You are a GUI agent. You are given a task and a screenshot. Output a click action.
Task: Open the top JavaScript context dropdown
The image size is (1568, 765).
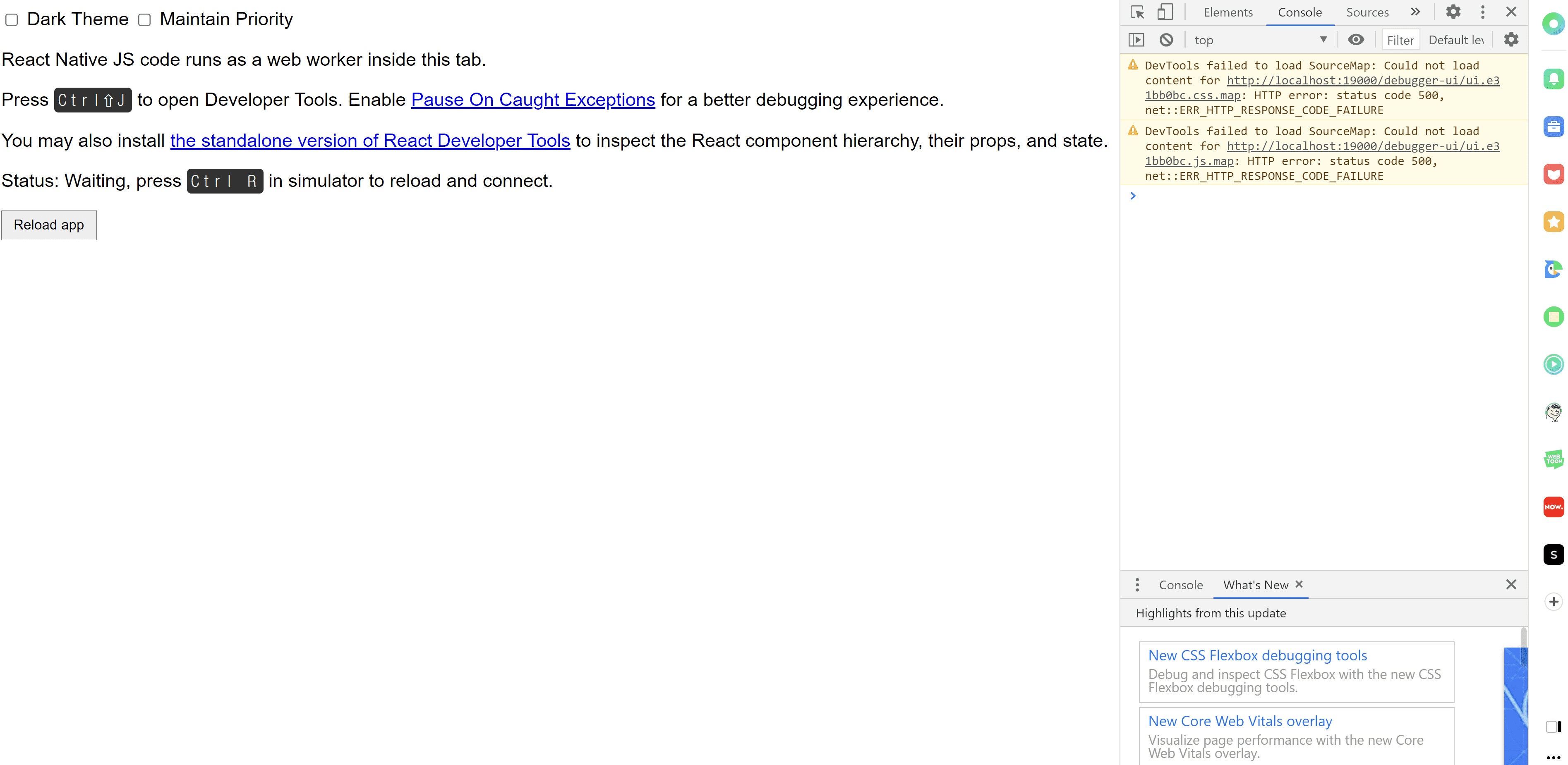coord(1259,40)
